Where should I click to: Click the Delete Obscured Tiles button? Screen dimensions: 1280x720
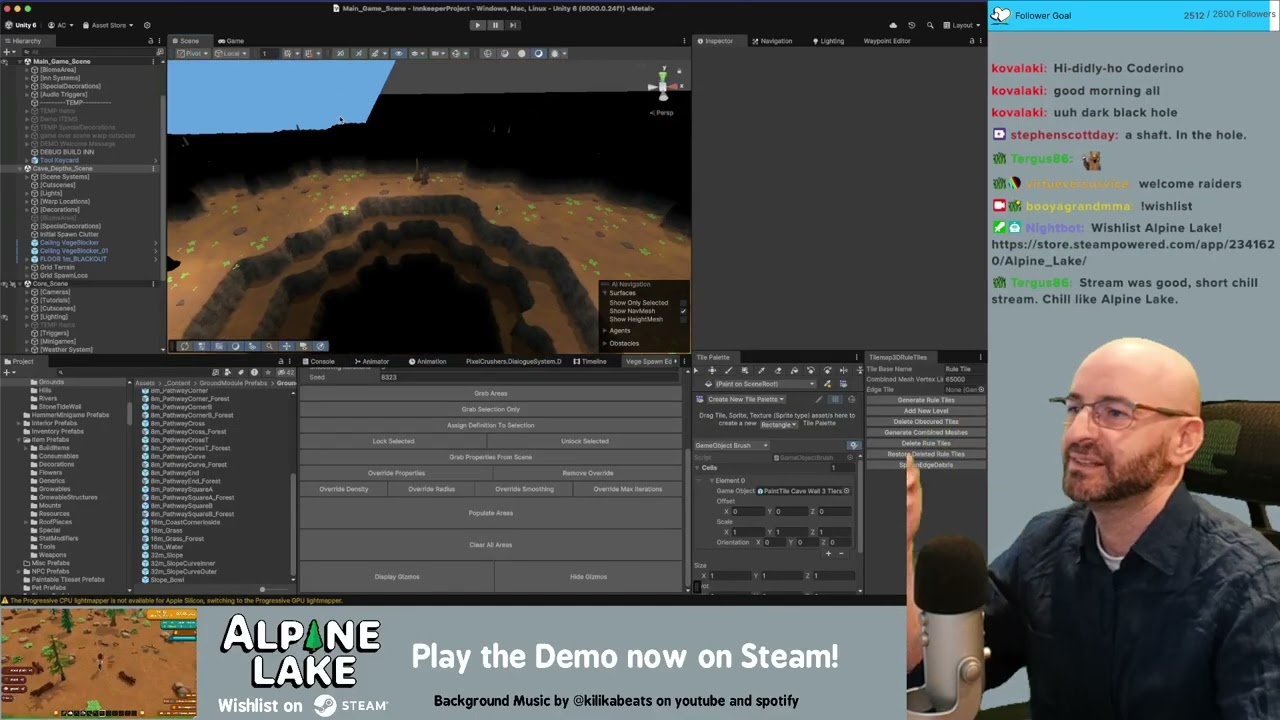(926, 421)
